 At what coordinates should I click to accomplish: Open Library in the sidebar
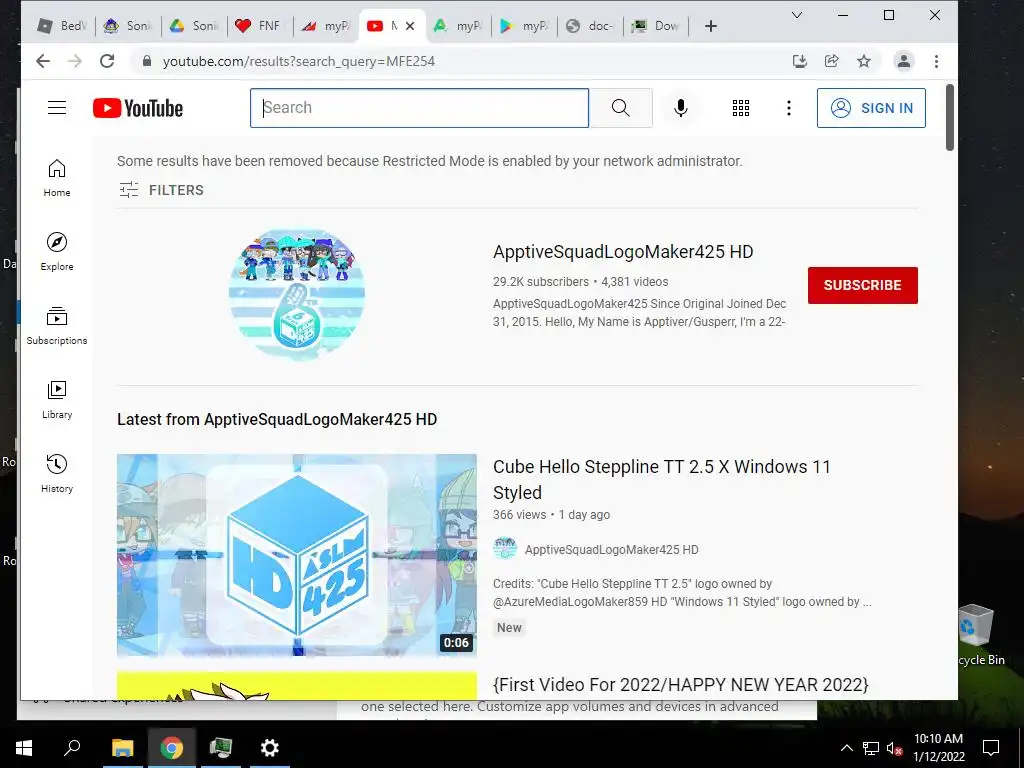[57, 400]
